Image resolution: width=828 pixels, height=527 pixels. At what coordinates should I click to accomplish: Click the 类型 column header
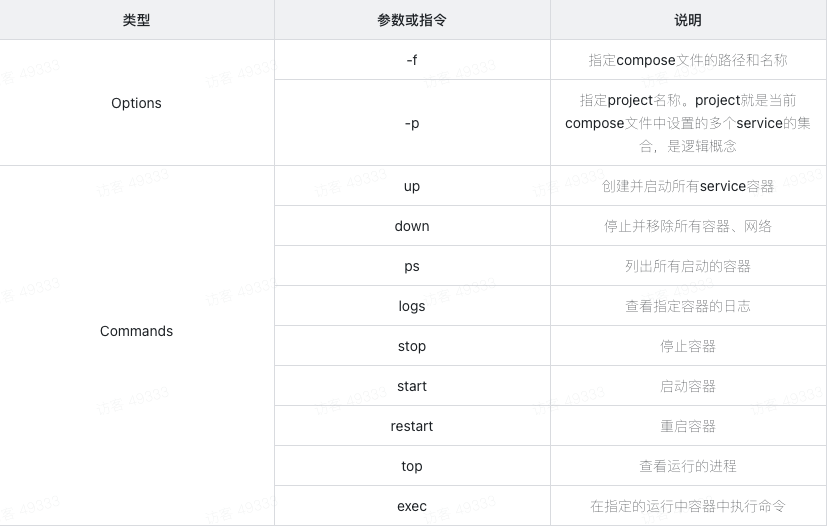pos(136,20)
